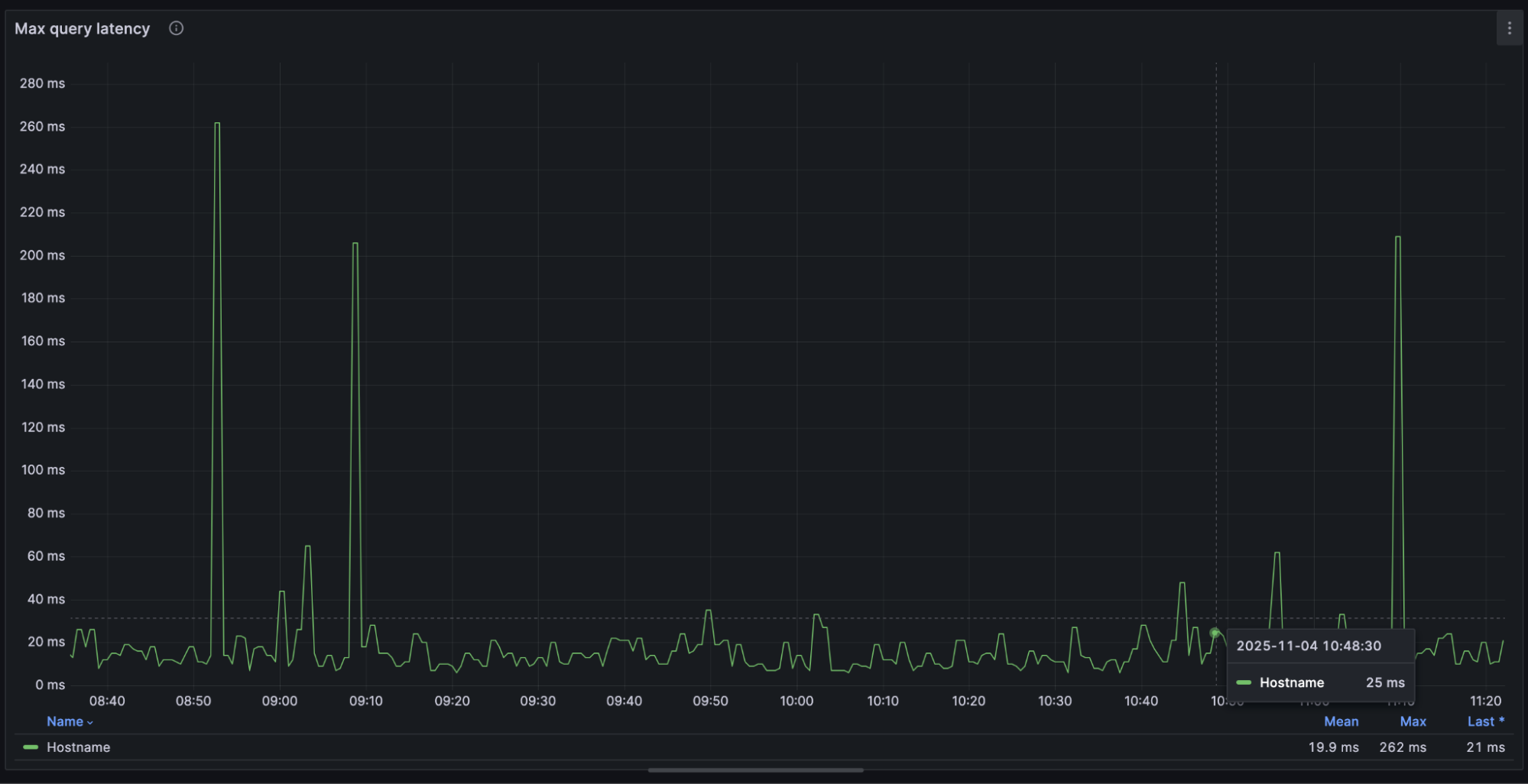Click the highlighted data point at 10:48:30

point(1215,632)
